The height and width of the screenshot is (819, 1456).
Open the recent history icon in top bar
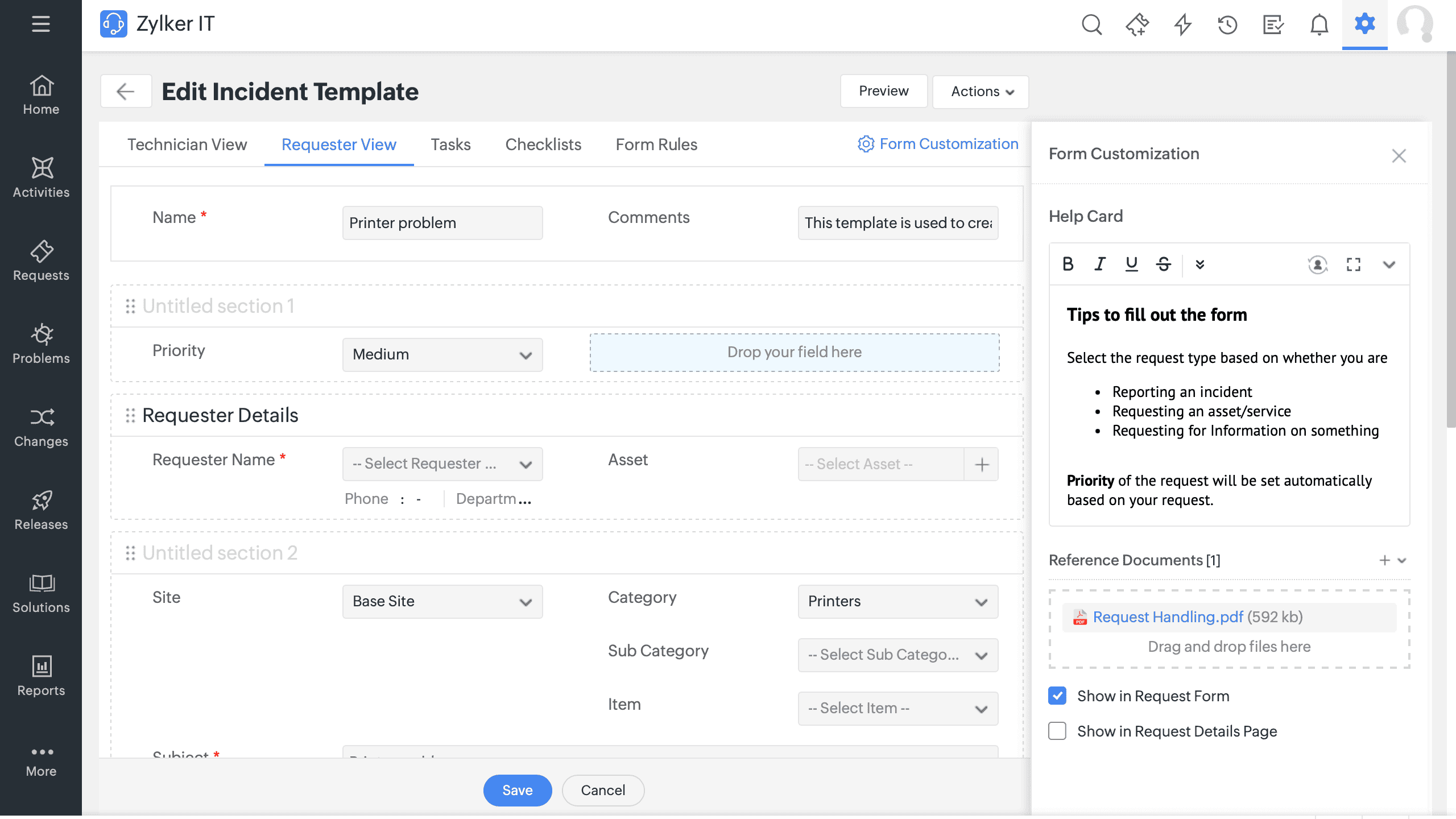1227,25
